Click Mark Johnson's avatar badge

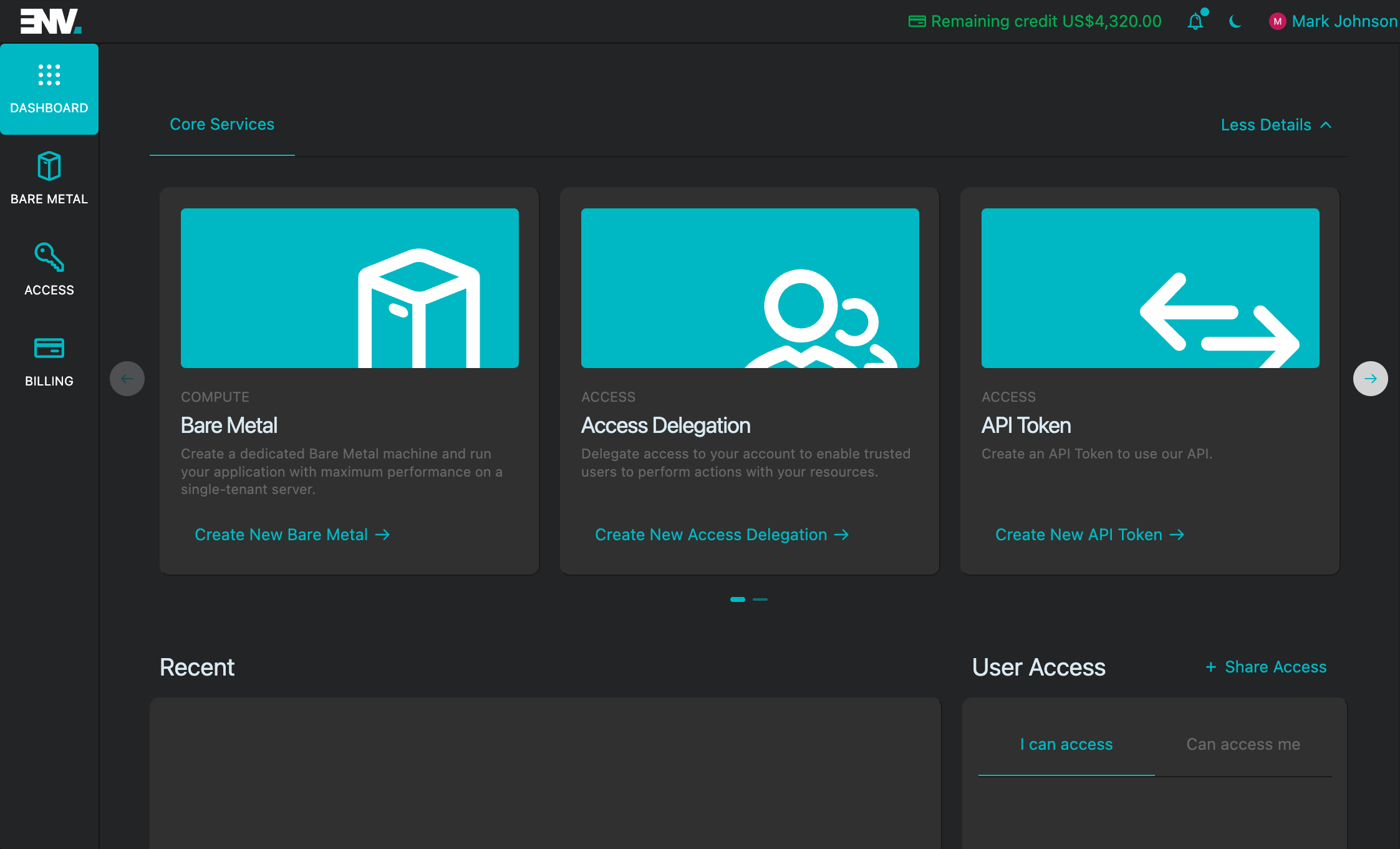[1277, 22]
